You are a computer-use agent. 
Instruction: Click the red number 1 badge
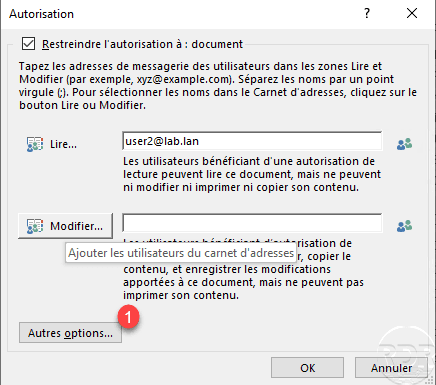click(x=128, y=316)
